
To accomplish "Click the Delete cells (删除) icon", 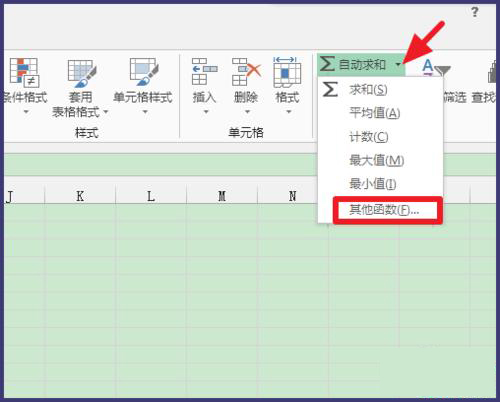I will [x=246, y=72].
